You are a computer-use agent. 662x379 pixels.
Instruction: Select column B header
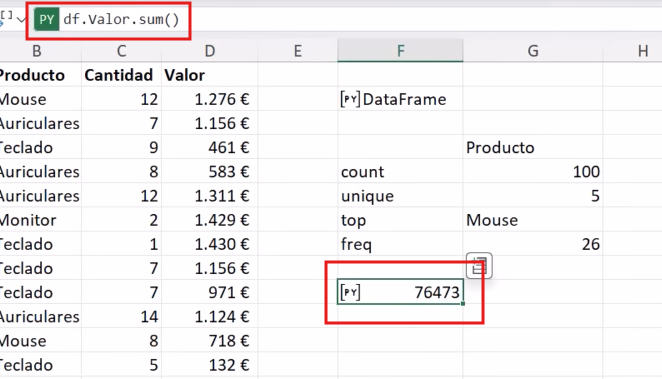point(37,51)
